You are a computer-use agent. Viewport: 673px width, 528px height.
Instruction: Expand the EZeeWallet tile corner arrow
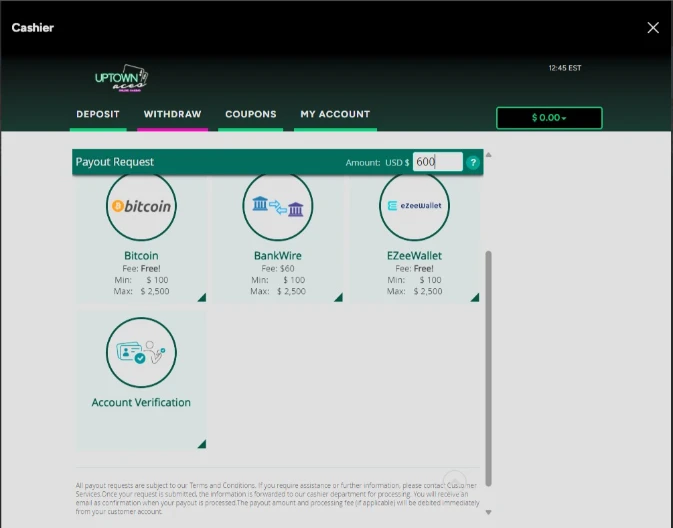(475, 297)
